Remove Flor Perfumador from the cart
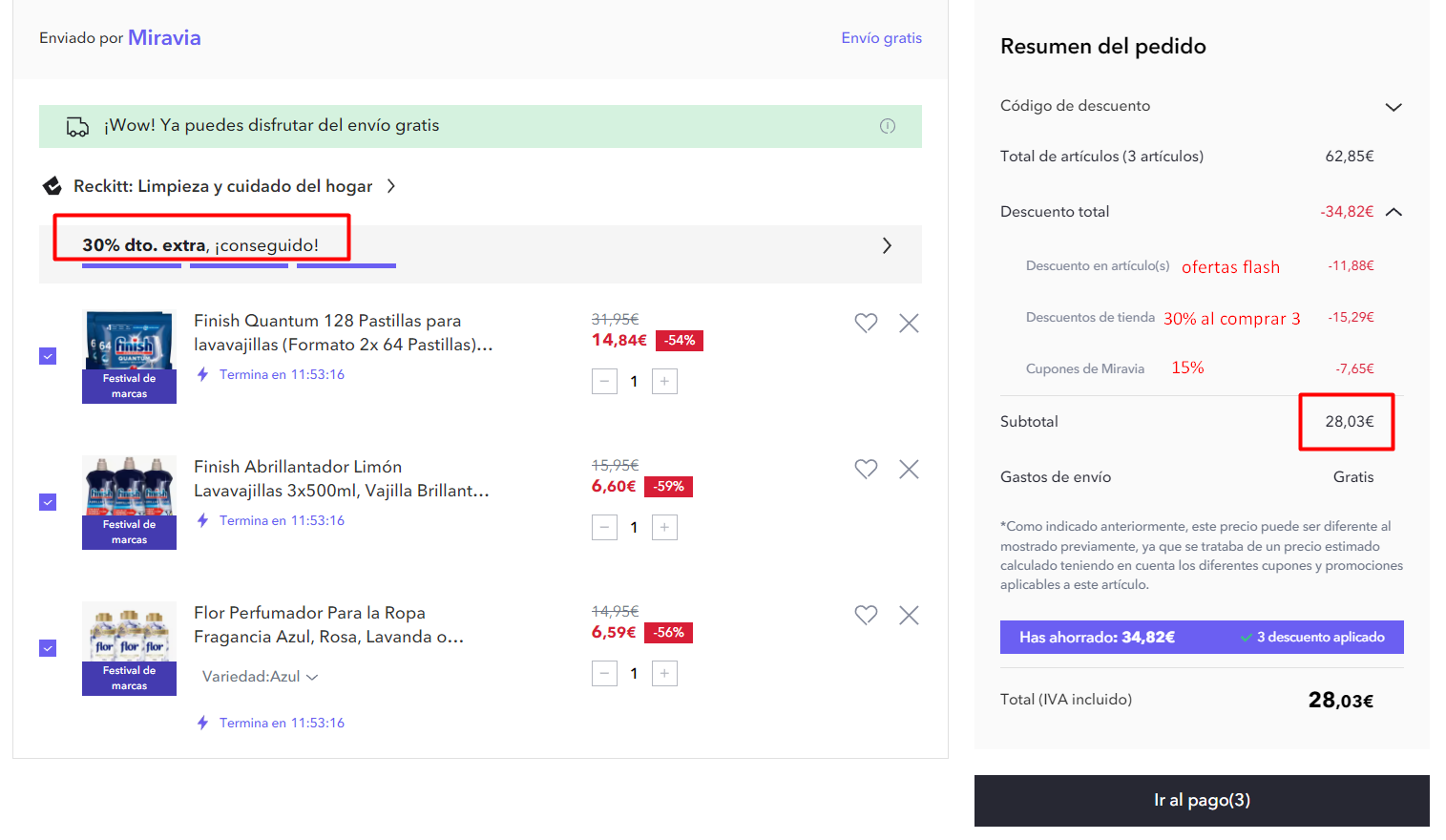The width and height of the screenshot is (1446, 840). 909,616
